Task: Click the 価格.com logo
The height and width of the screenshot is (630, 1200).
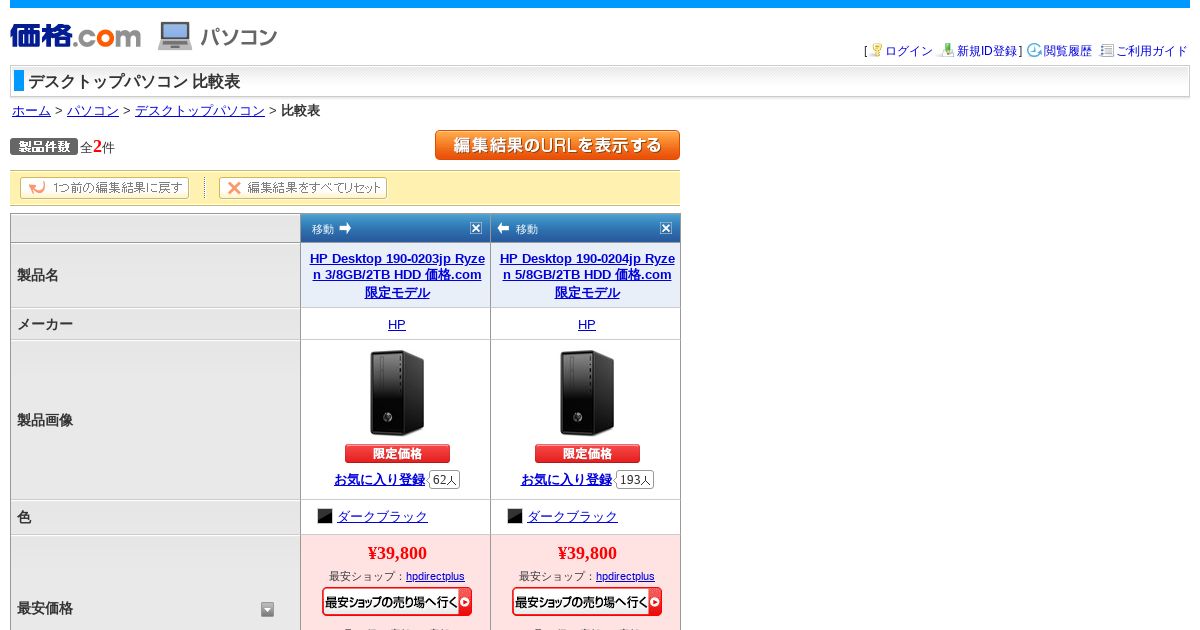Action: pyautogui.click(x=76, y=36)
